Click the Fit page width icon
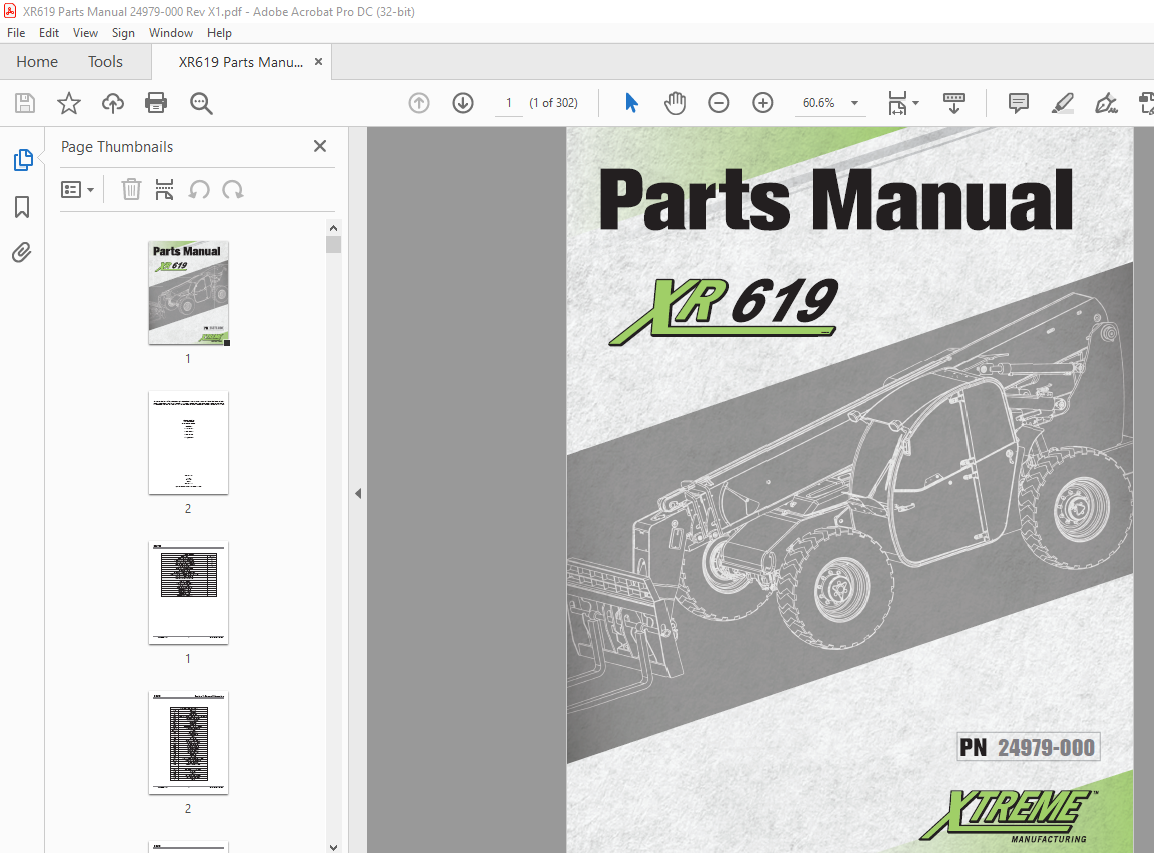 897,103
